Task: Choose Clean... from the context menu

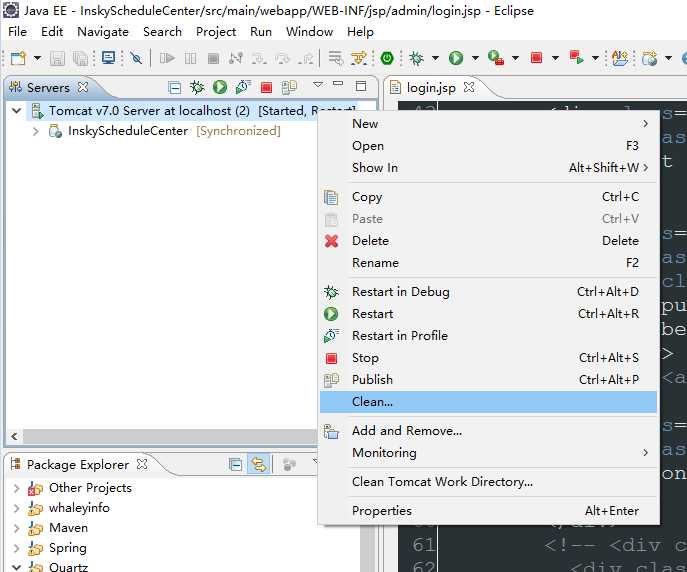Action: click(489, 402)
